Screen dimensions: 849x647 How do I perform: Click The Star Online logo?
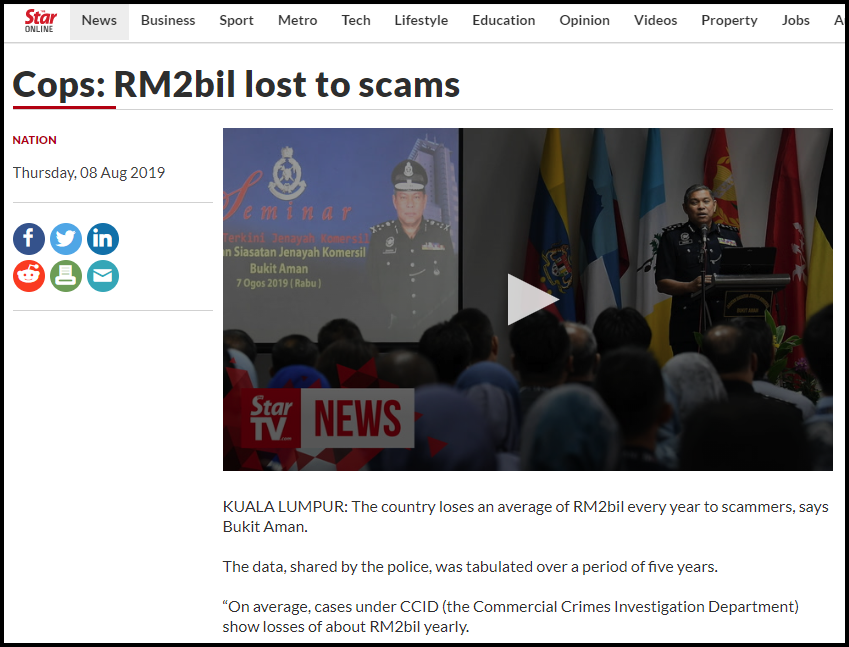click(40, 21)
